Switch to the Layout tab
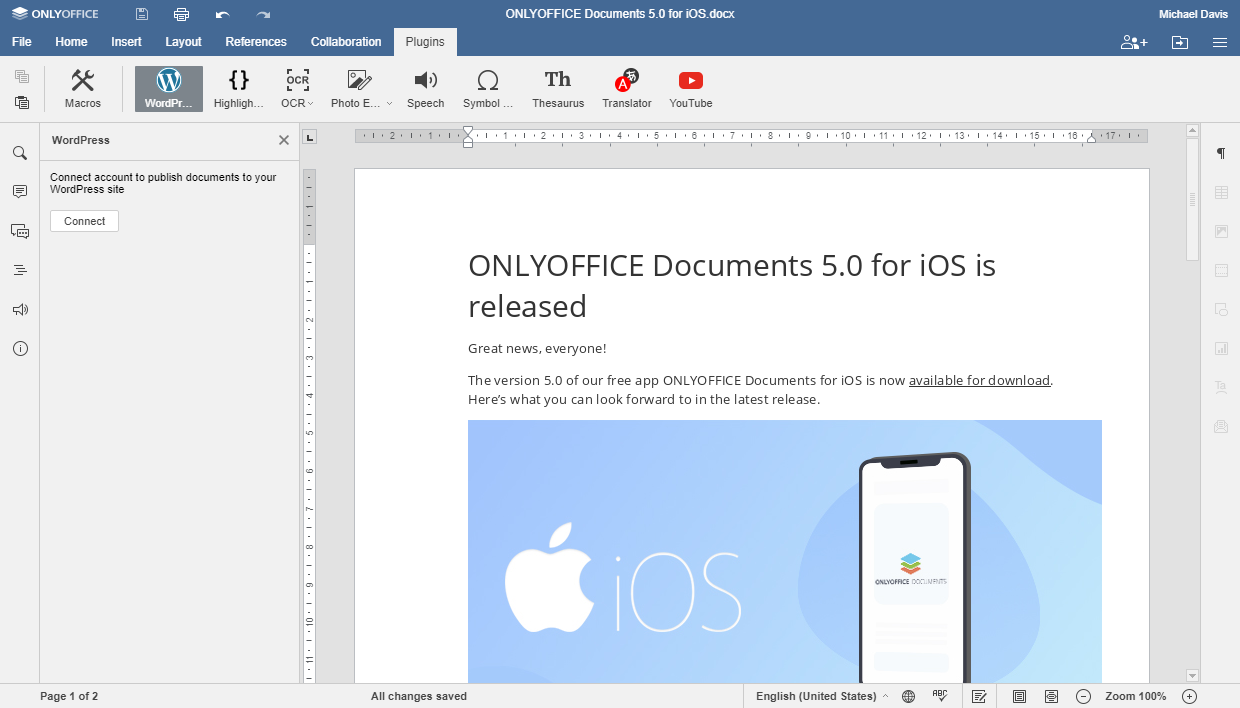This screenshot has width=1240, height=708. [183, 42]
